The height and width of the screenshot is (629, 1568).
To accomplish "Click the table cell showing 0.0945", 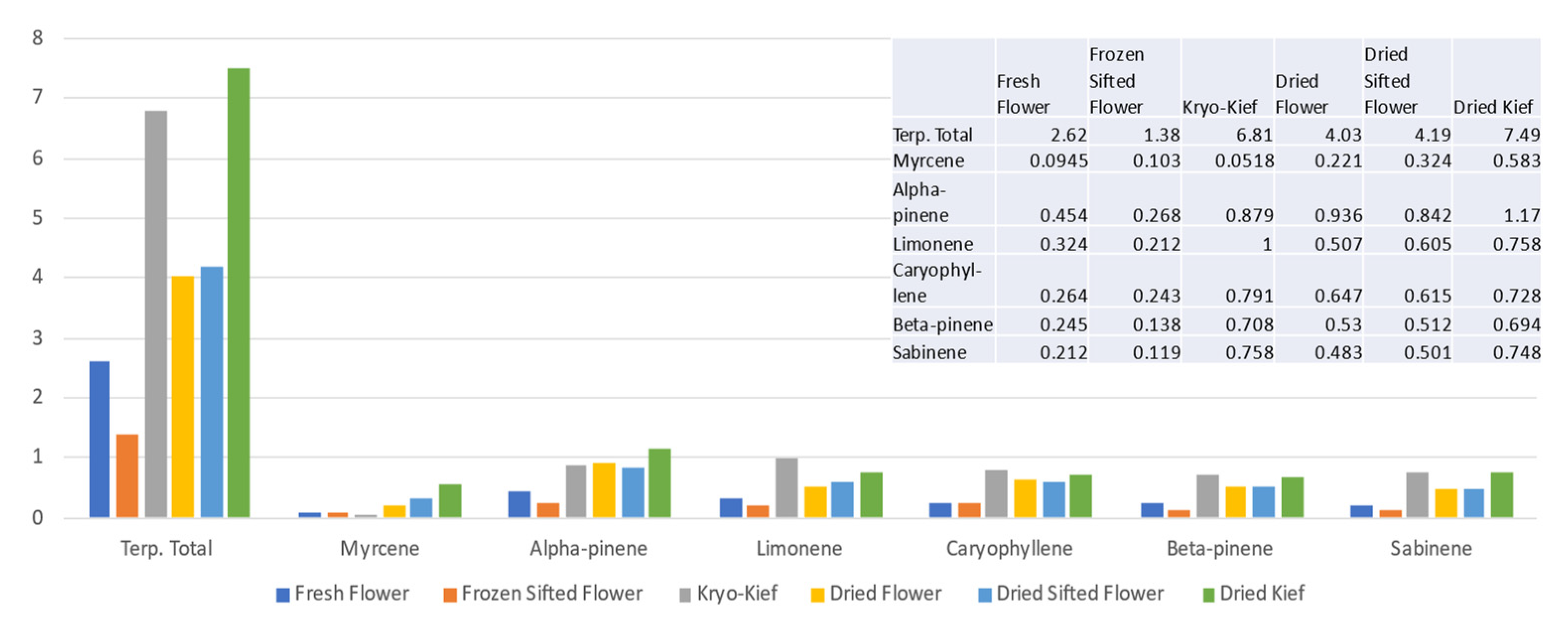I will click(x=1058, y=161).
